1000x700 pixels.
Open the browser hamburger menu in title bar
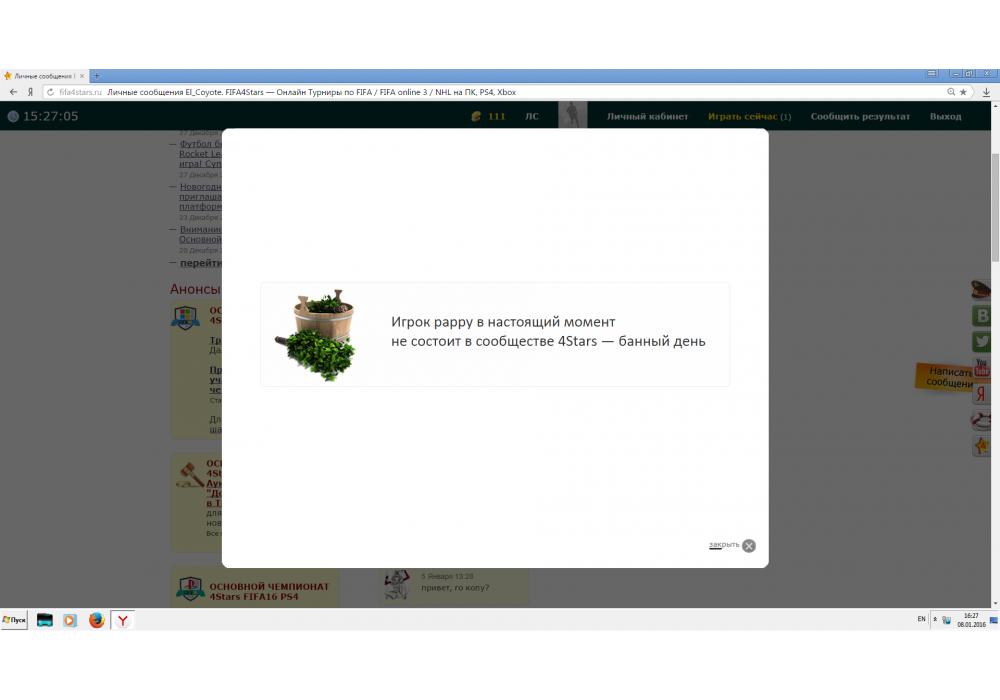click(932, 74)
